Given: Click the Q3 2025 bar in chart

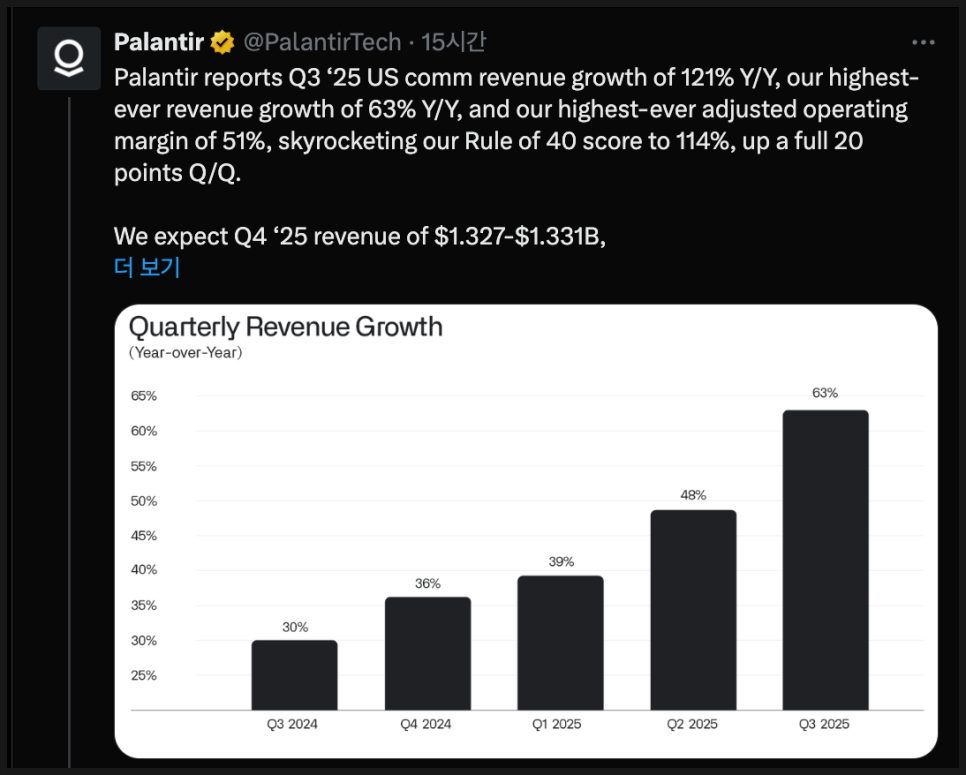Looking at the screenshot, I should pyautogui.click(x=825, y=560).
